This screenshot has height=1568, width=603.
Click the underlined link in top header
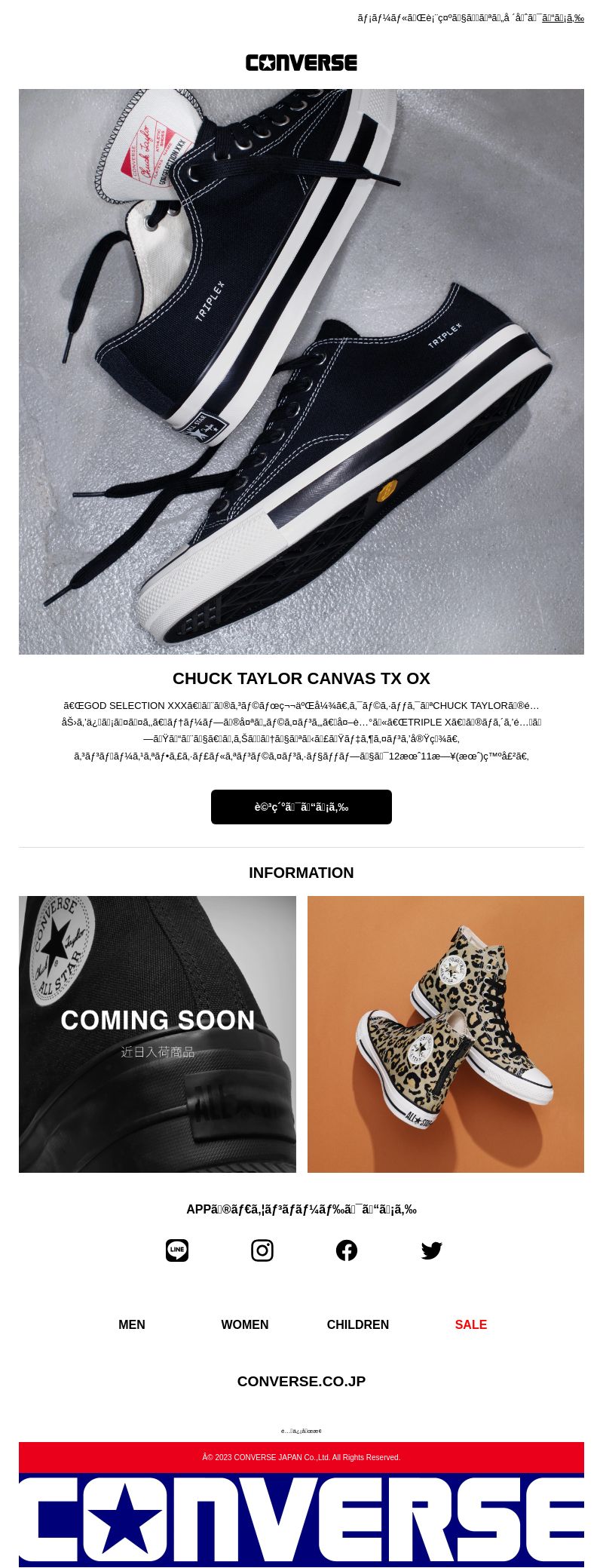563,18
